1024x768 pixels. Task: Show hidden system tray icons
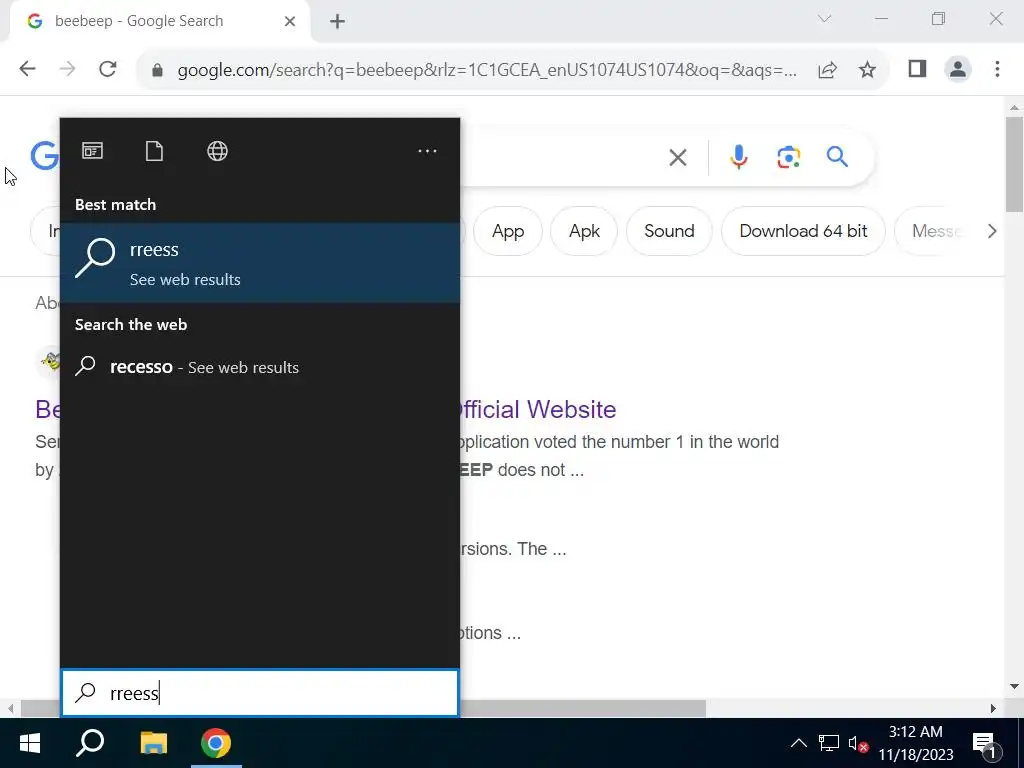(x=798, y=743)
